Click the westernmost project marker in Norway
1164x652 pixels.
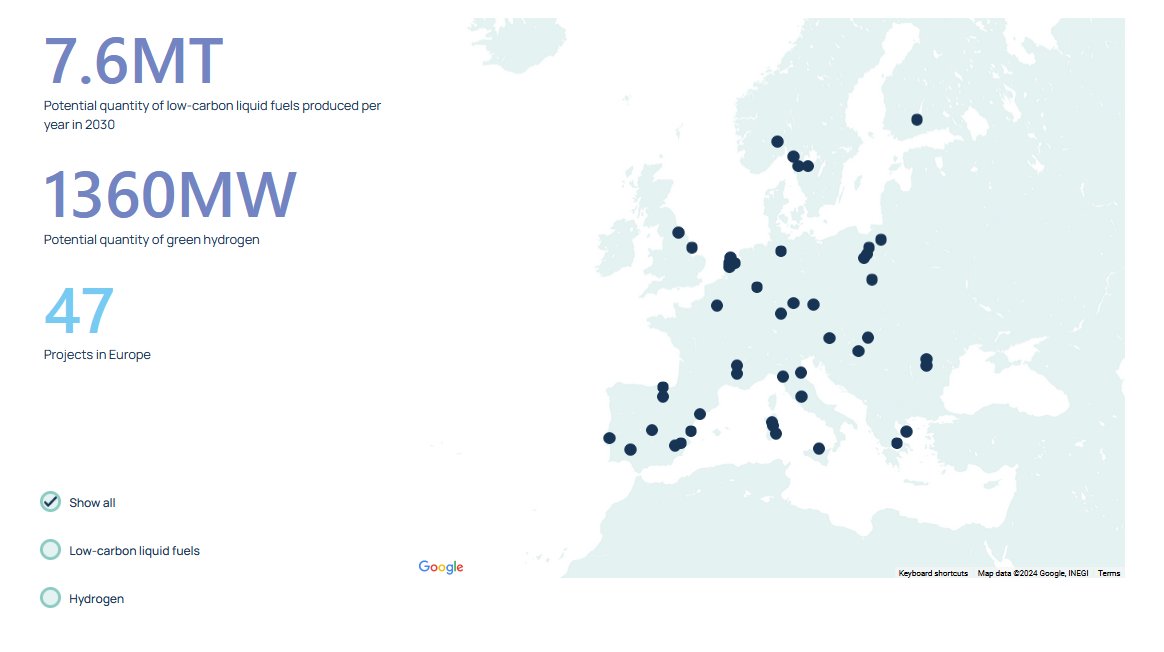[x=777, y=141]
